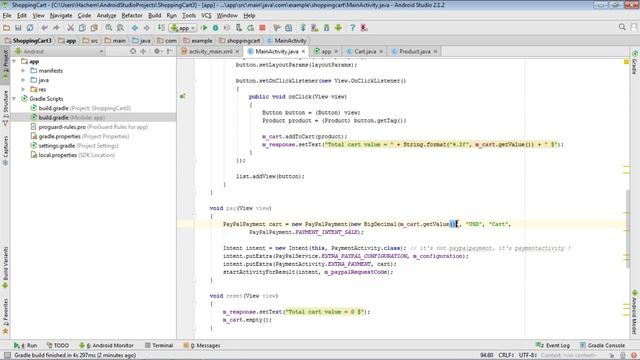Viewport: 640px width, 360px height.
Task: Navigate Forward with the right arrow icon
Action: (147, 28)
